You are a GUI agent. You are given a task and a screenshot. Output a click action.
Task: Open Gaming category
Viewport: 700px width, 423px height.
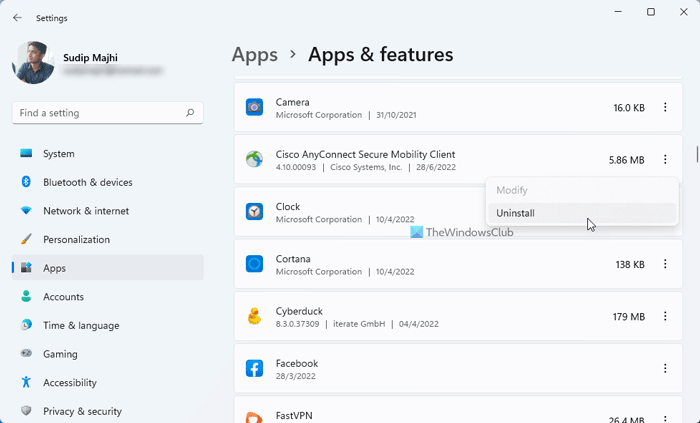click(108, 354)
